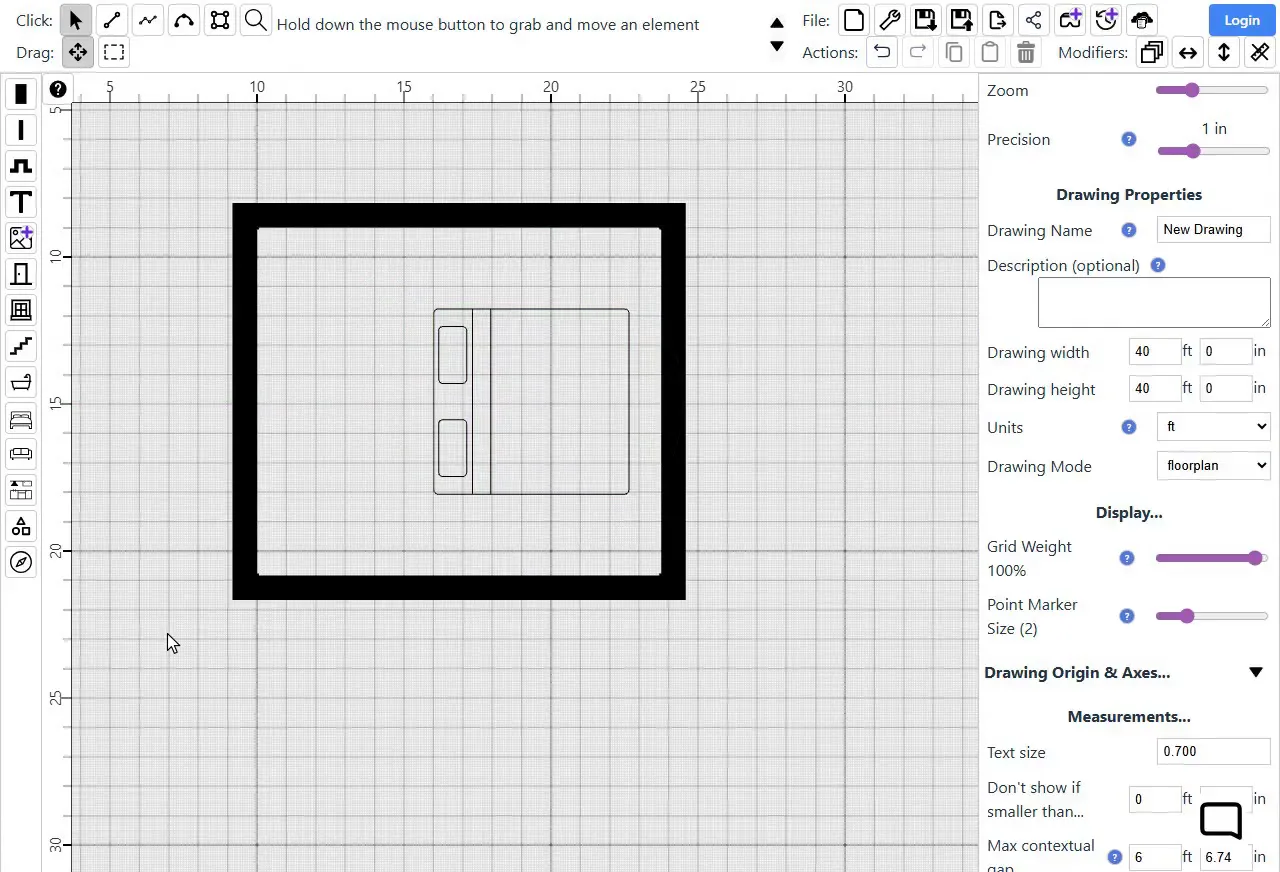Flip horizontally with the modifier arrow
Viewport: 1280px width, 872px height.
tap(1188, 52)
